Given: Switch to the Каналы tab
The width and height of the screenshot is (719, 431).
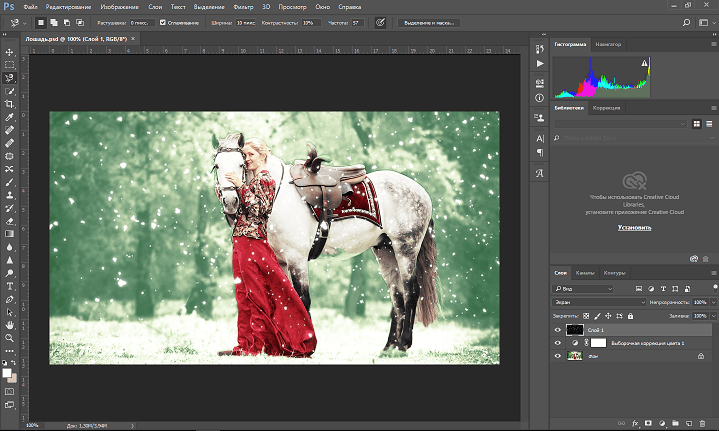Looking at the screenshot, I should (x=585, y=273).
